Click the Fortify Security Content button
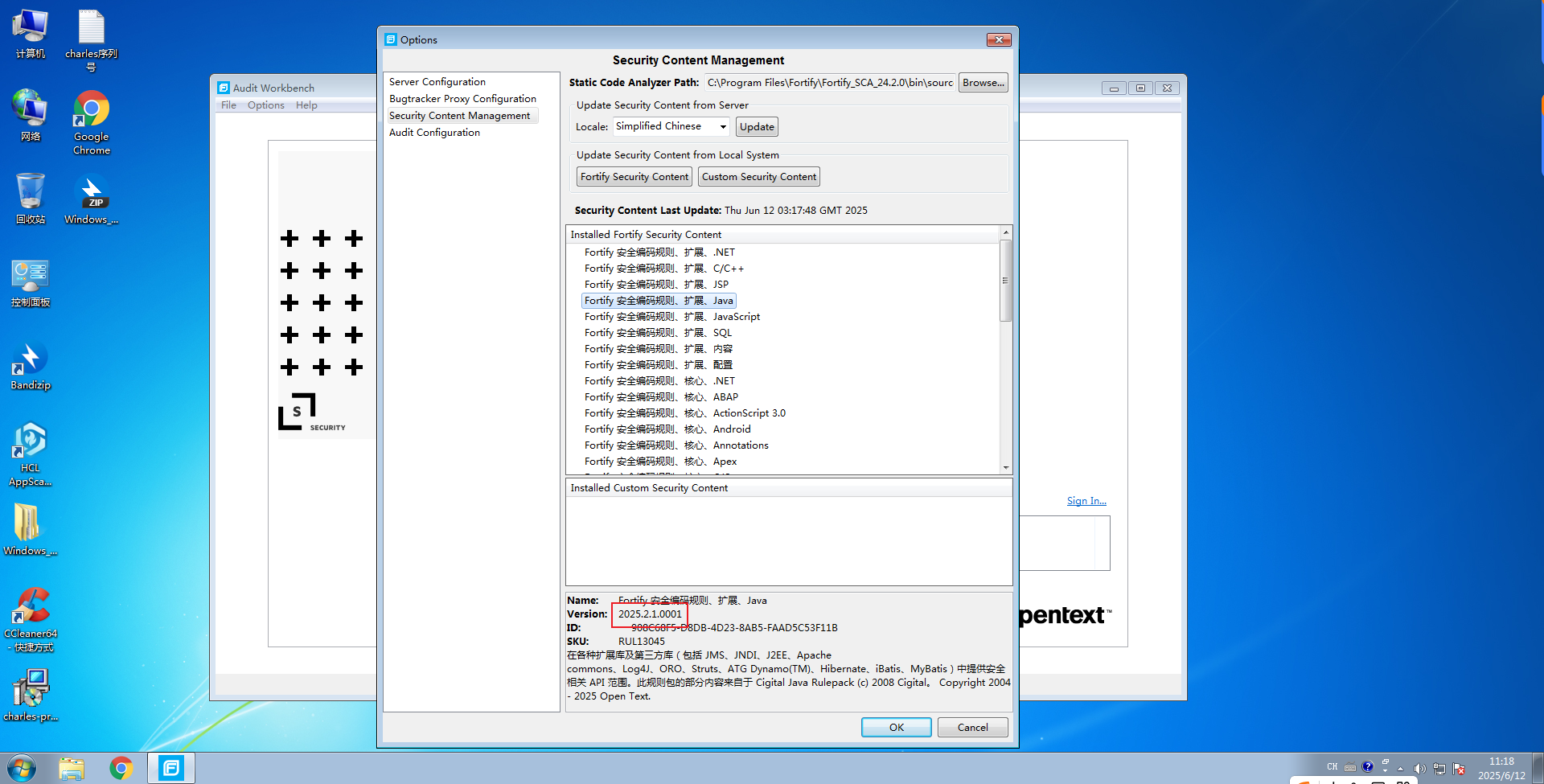Screen dimensions: 1544x784 (x=634, y=177)
